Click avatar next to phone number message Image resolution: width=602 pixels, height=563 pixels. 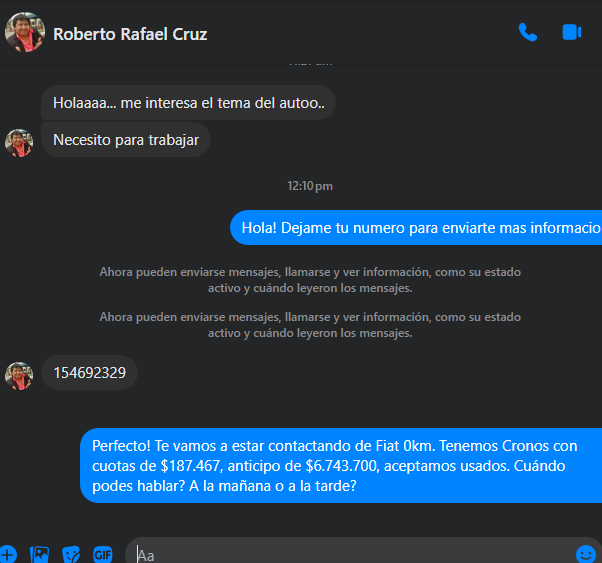pyautogui.click(x=19, y=375)
